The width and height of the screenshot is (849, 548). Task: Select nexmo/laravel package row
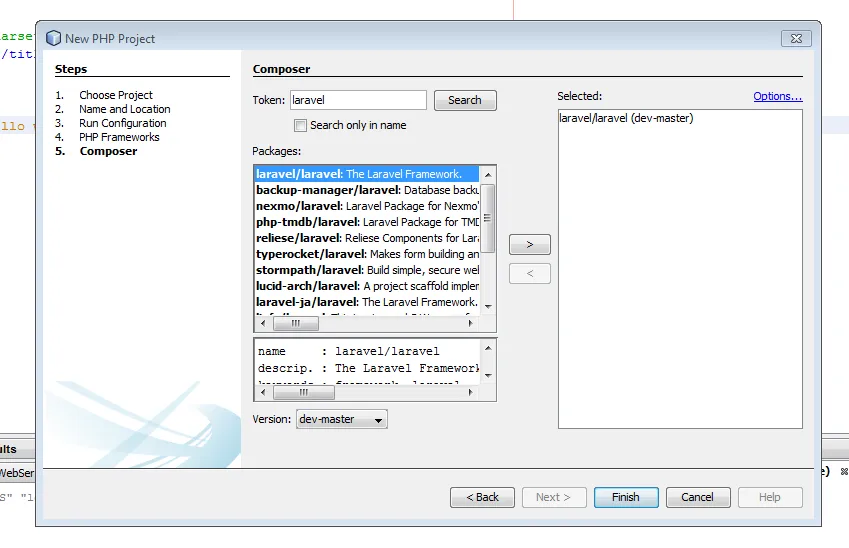point(367,206)
